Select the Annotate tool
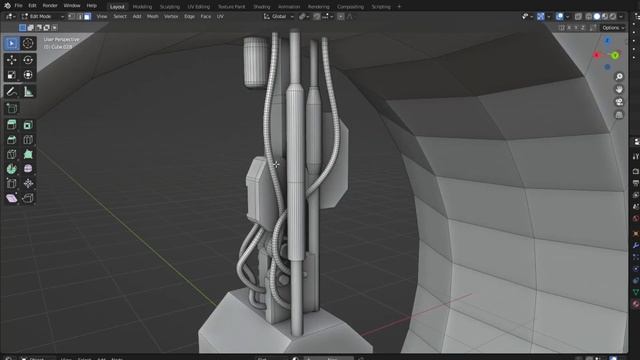 (11, 91)
